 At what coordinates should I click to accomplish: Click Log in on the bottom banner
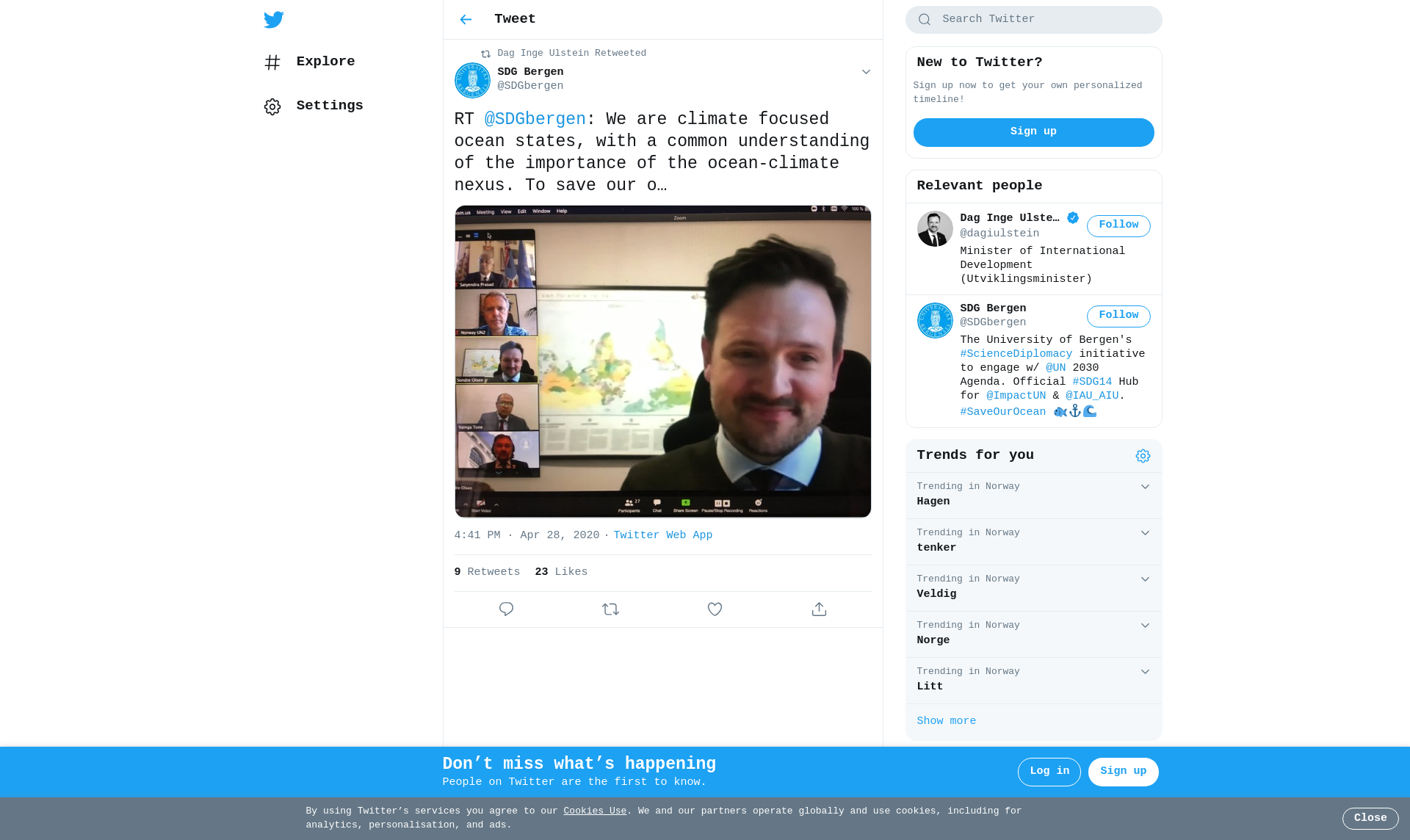[x=1049, y=772]
